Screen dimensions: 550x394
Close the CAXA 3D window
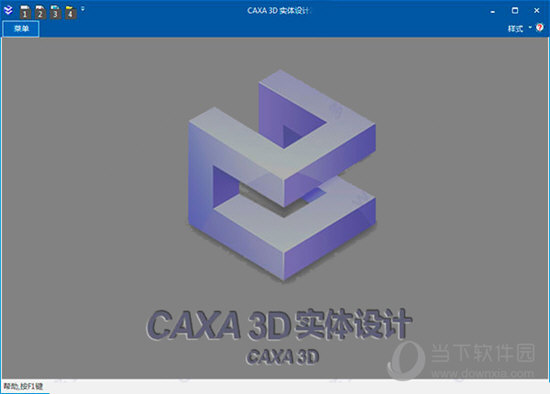coord(537,11)
